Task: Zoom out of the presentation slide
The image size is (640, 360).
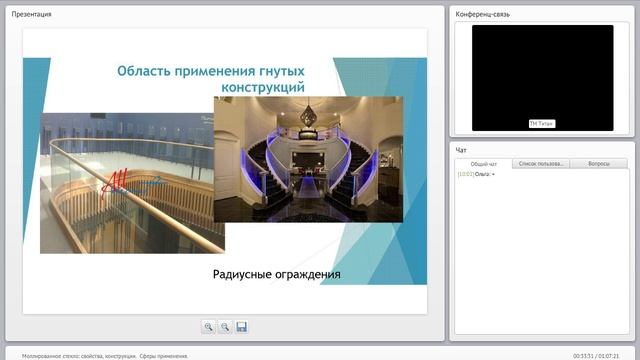Action: click(x=225, y=327)
